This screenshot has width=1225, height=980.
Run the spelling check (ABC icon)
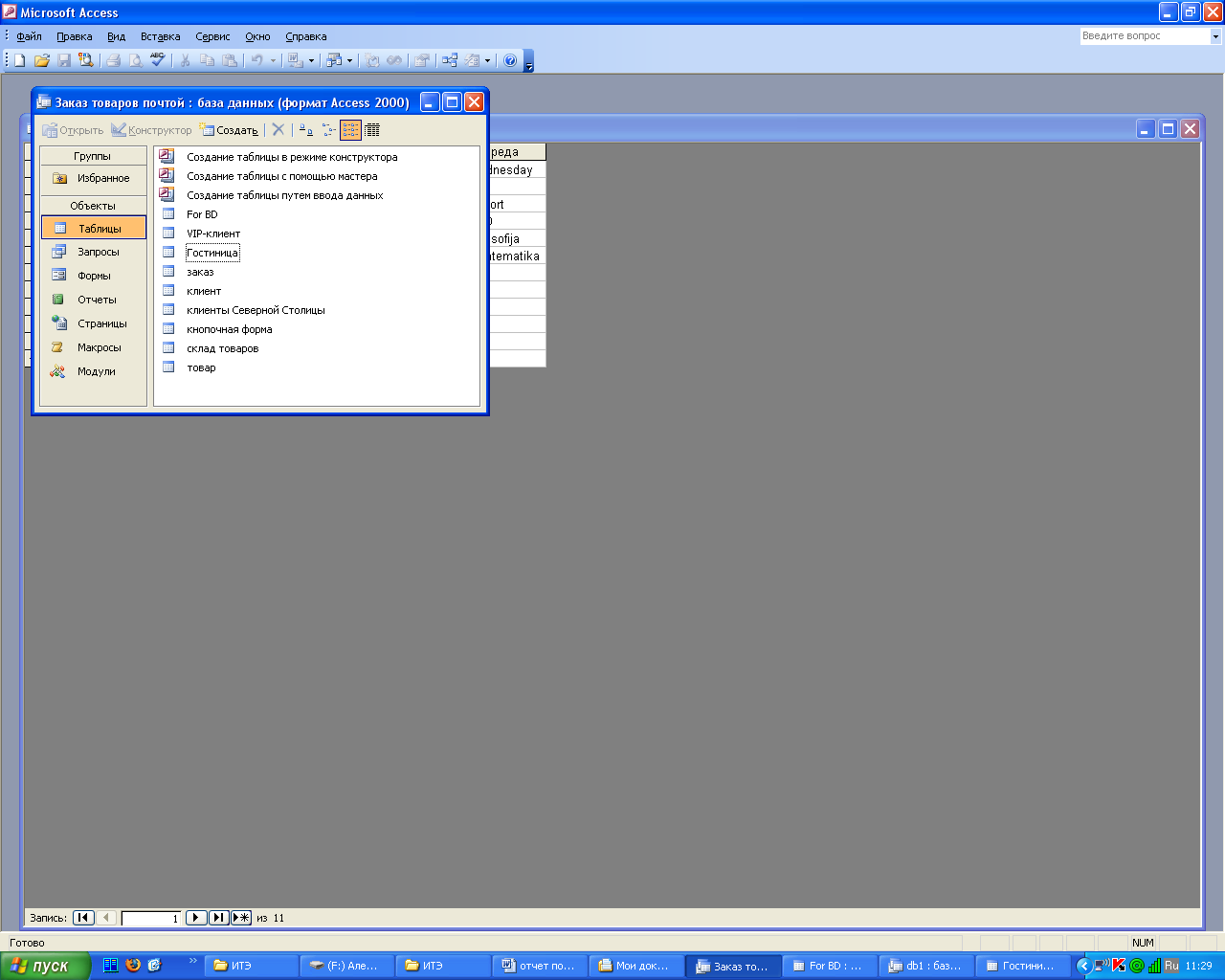pyautogui.click(x=158, y=60)
